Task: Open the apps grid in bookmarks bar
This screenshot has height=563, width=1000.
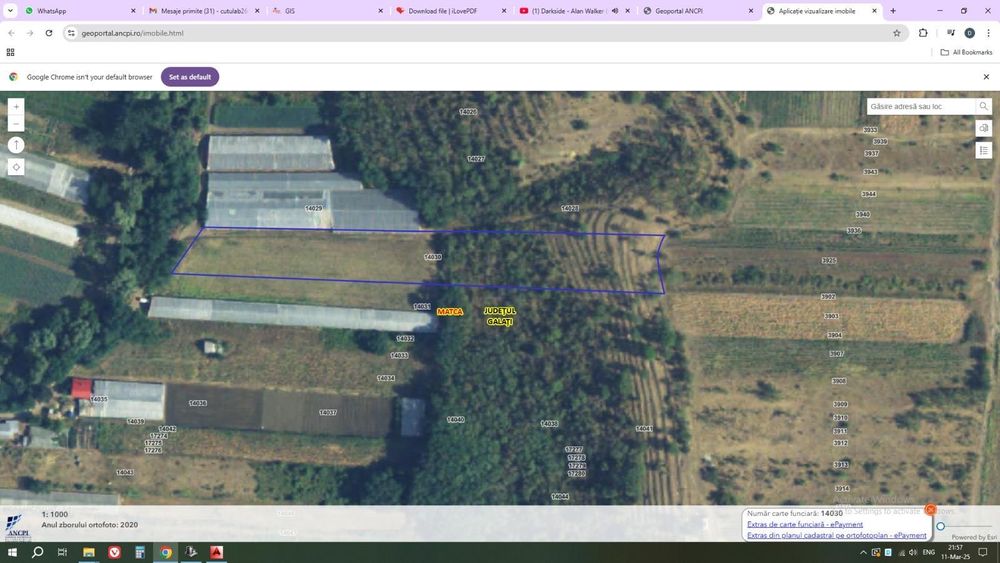Action: point(10,52)
